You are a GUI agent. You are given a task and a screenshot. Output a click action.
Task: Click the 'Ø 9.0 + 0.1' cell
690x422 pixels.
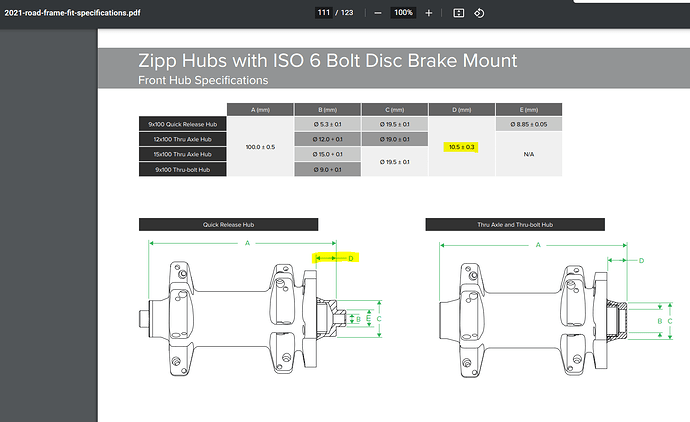[x=327, y=169]
